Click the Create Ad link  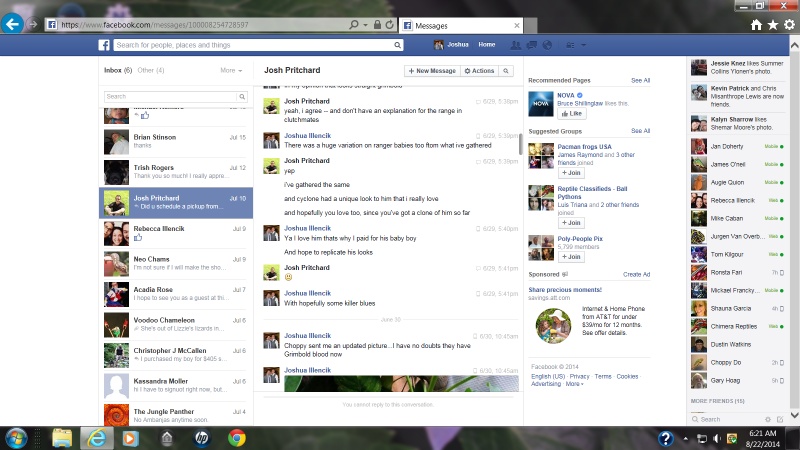point(636,274)
